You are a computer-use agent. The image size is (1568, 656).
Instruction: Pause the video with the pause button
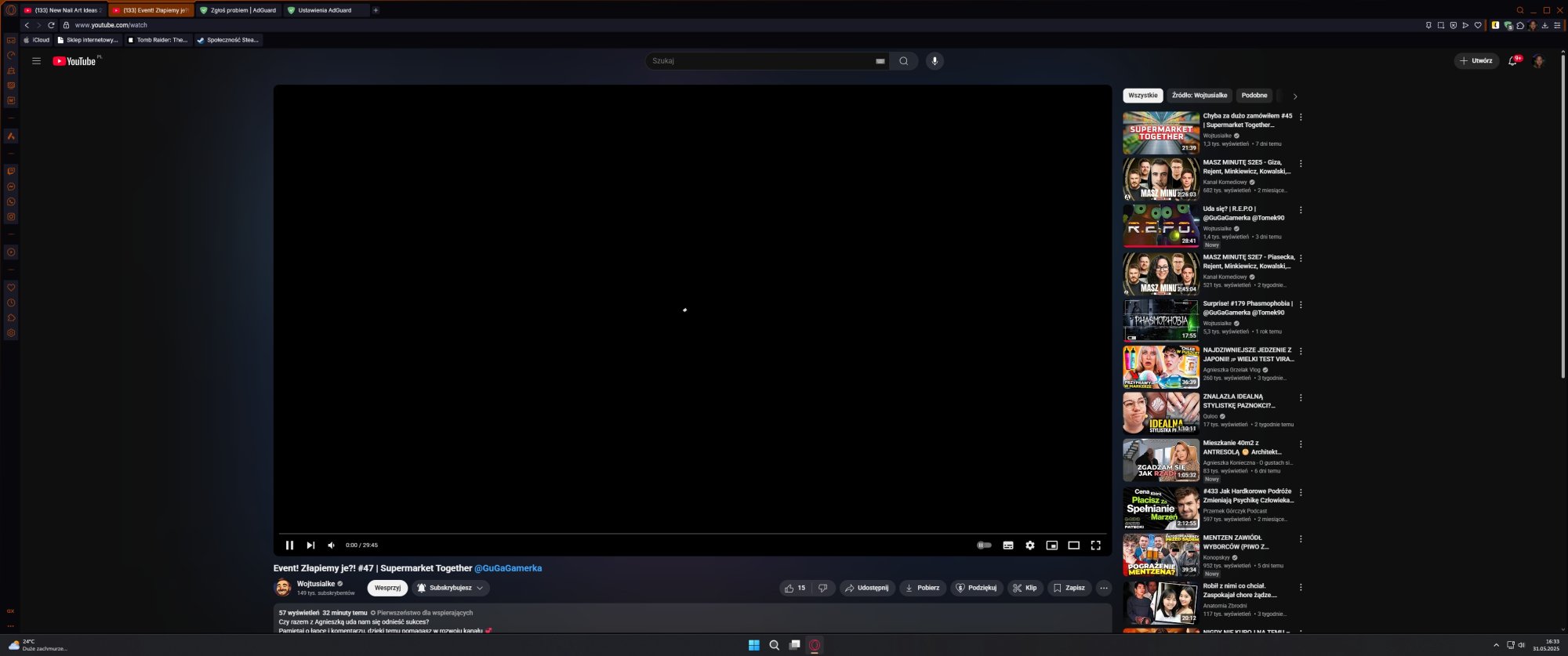click(289, 545)
